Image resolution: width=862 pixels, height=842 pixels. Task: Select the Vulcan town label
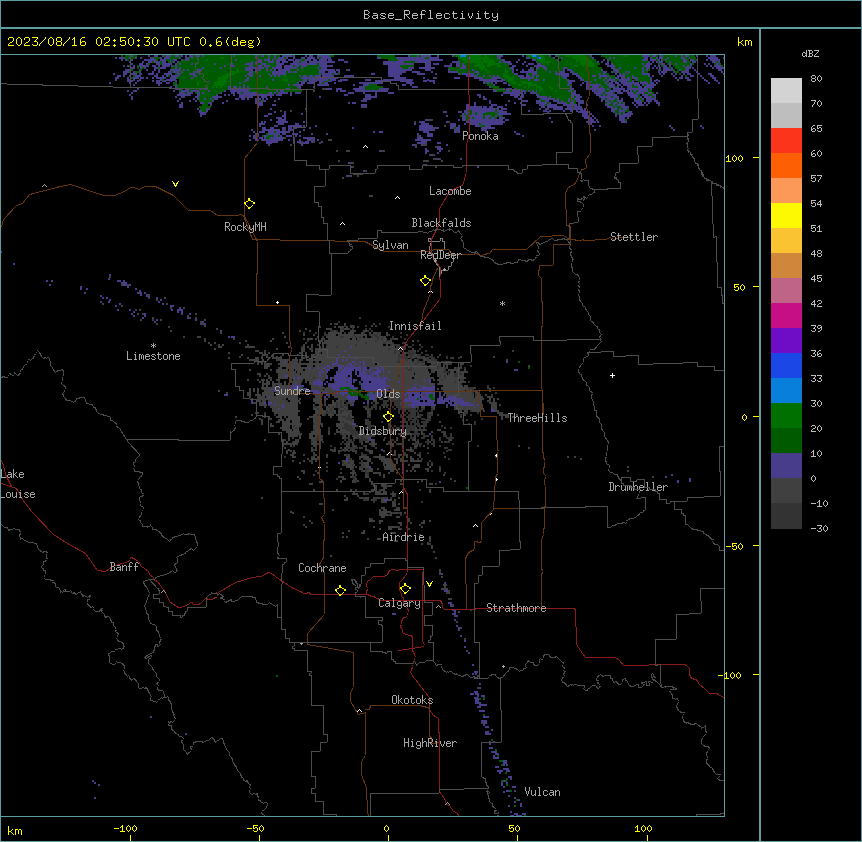tap(543, 792)
